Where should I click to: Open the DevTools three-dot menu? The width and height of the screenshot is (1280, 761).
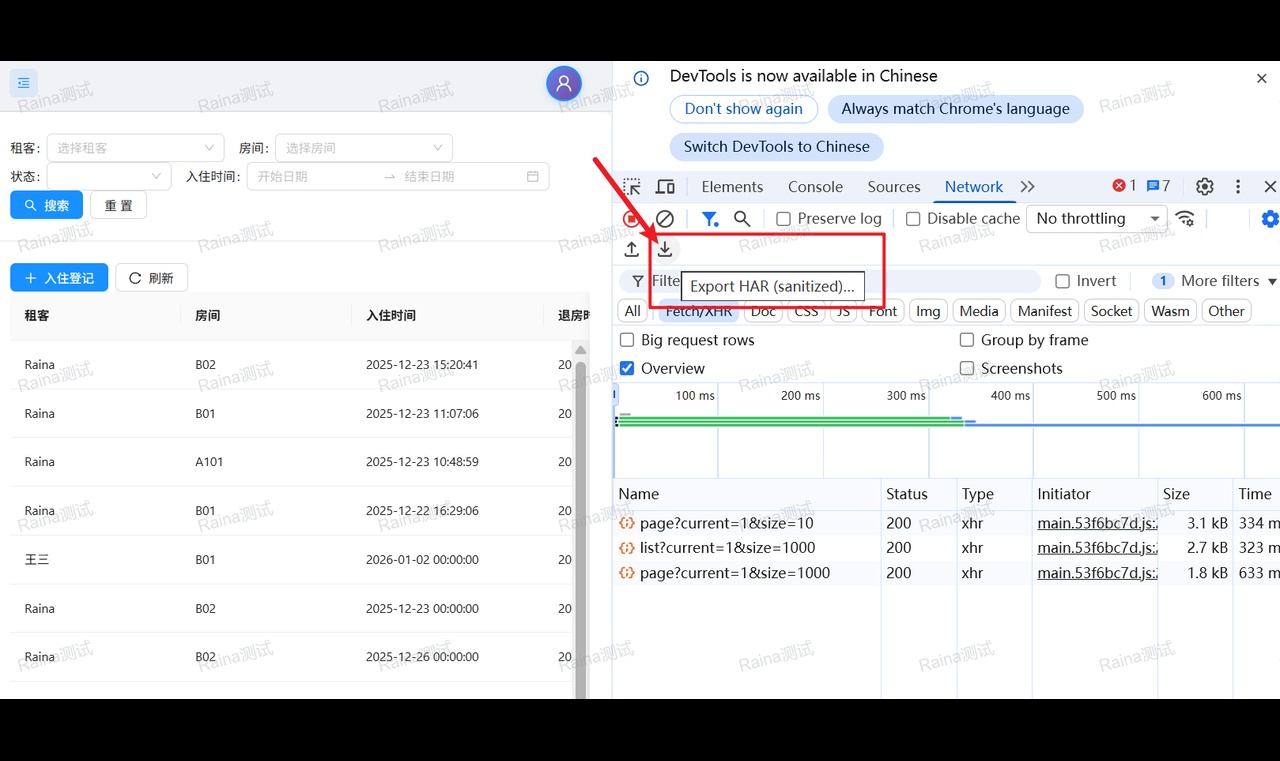pos(1238,187)
